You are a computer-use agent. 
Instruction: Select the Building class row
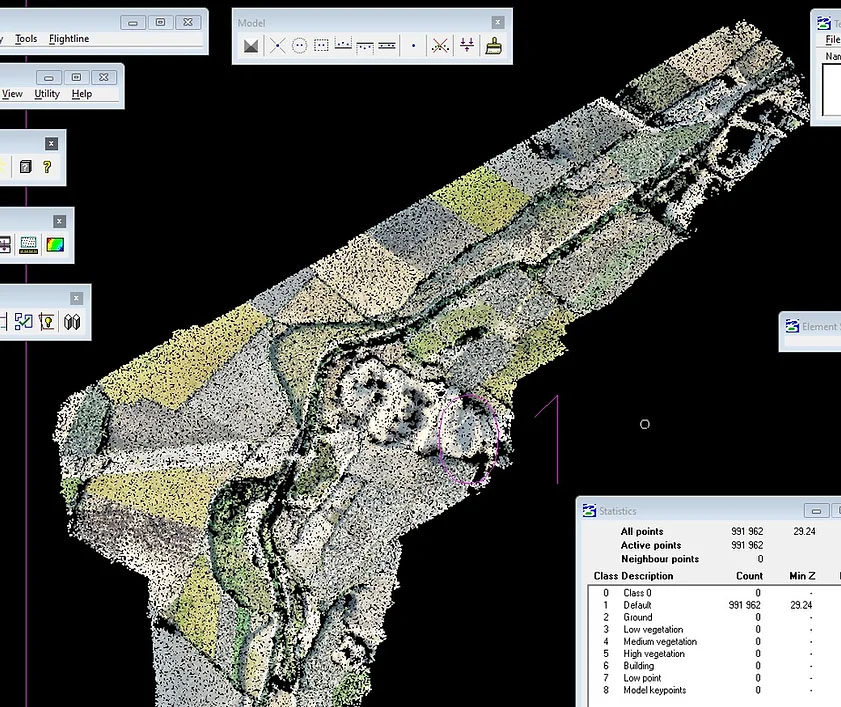[638, 665]
